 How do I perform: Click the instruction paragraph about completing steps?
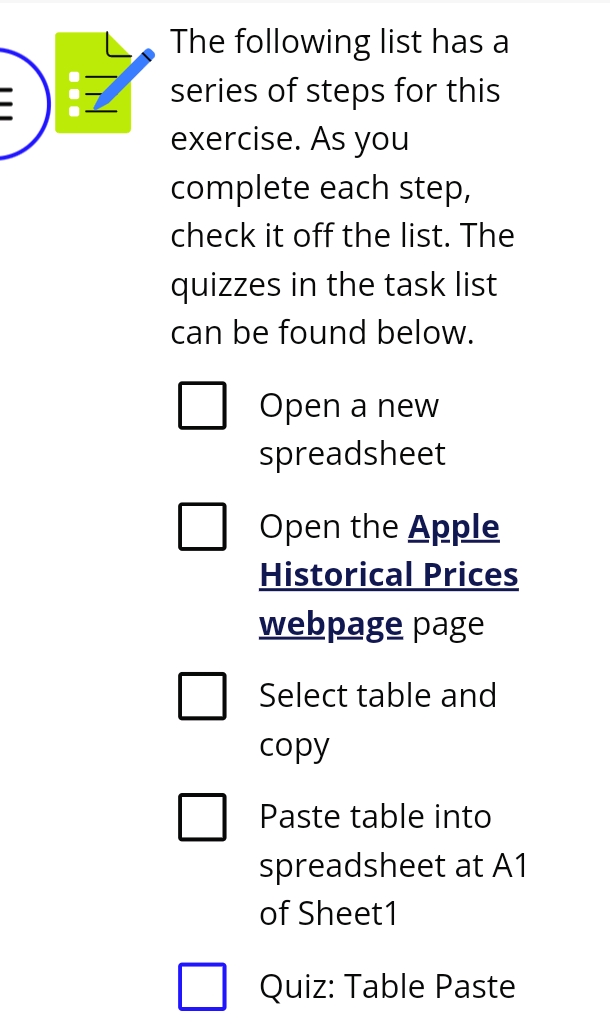click(x=340, y=186)
